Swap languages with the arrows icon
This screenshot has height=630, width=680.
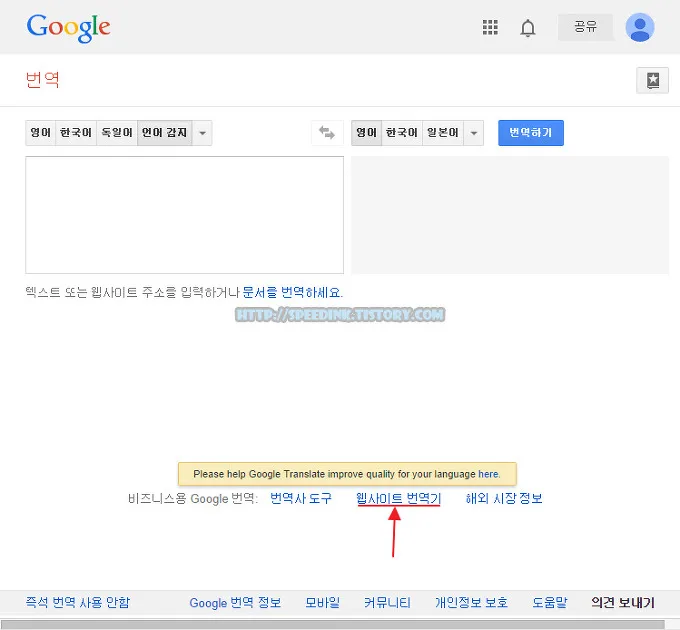tap(327, 133)
